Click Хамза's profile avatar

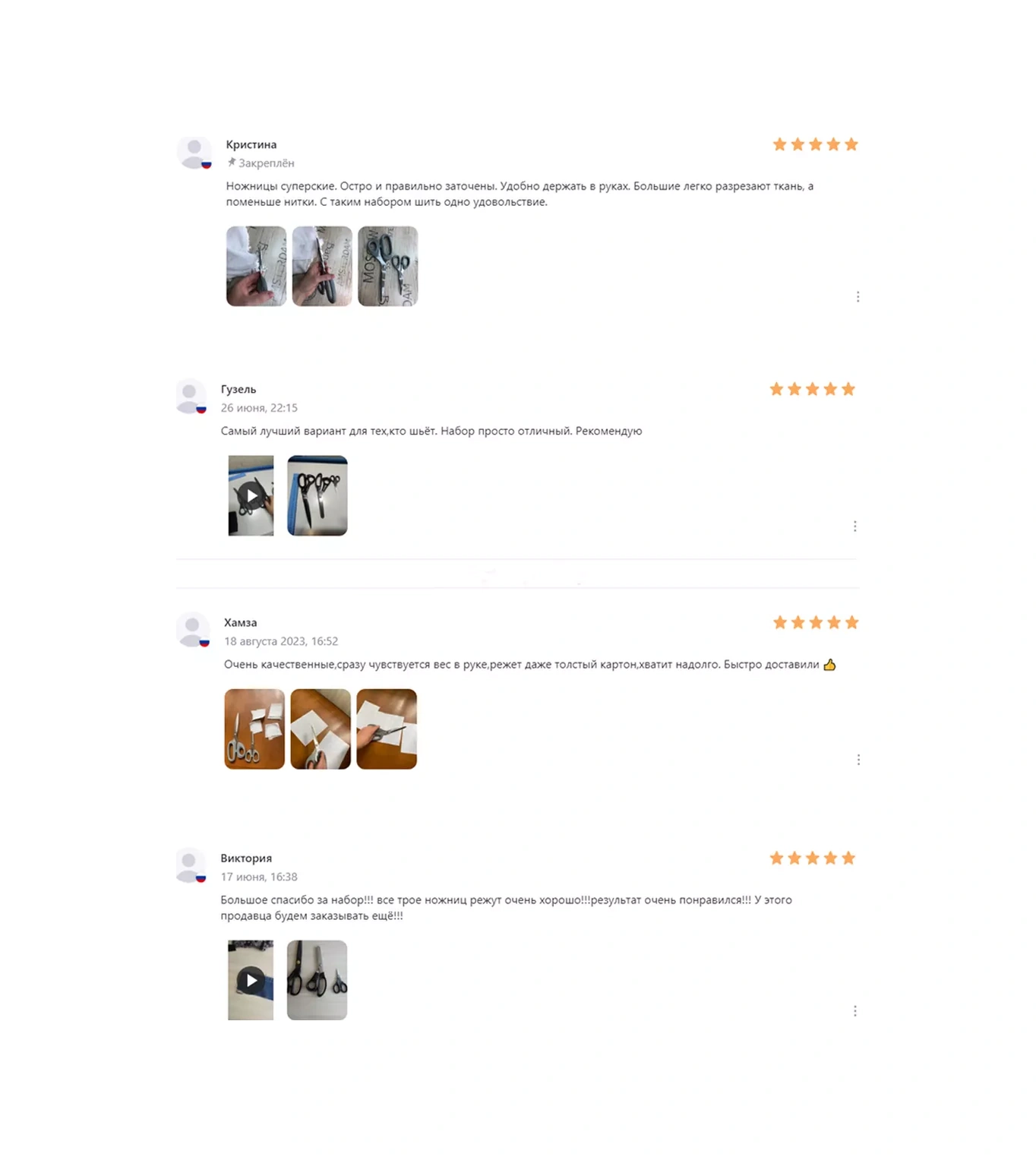pyautogui.click(x=193, y=630)
